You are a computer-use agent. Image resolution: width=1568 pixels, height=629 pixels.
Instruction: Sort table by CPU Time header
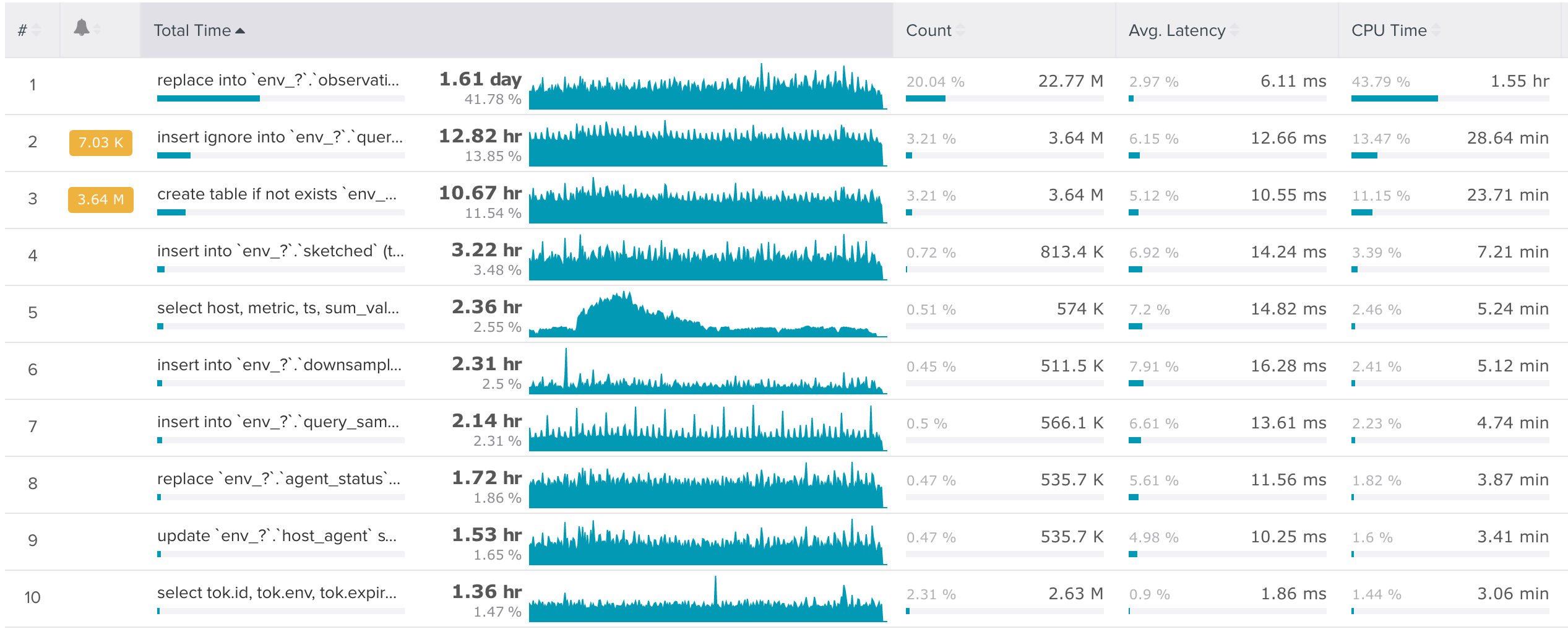[x=1389, y=30]
